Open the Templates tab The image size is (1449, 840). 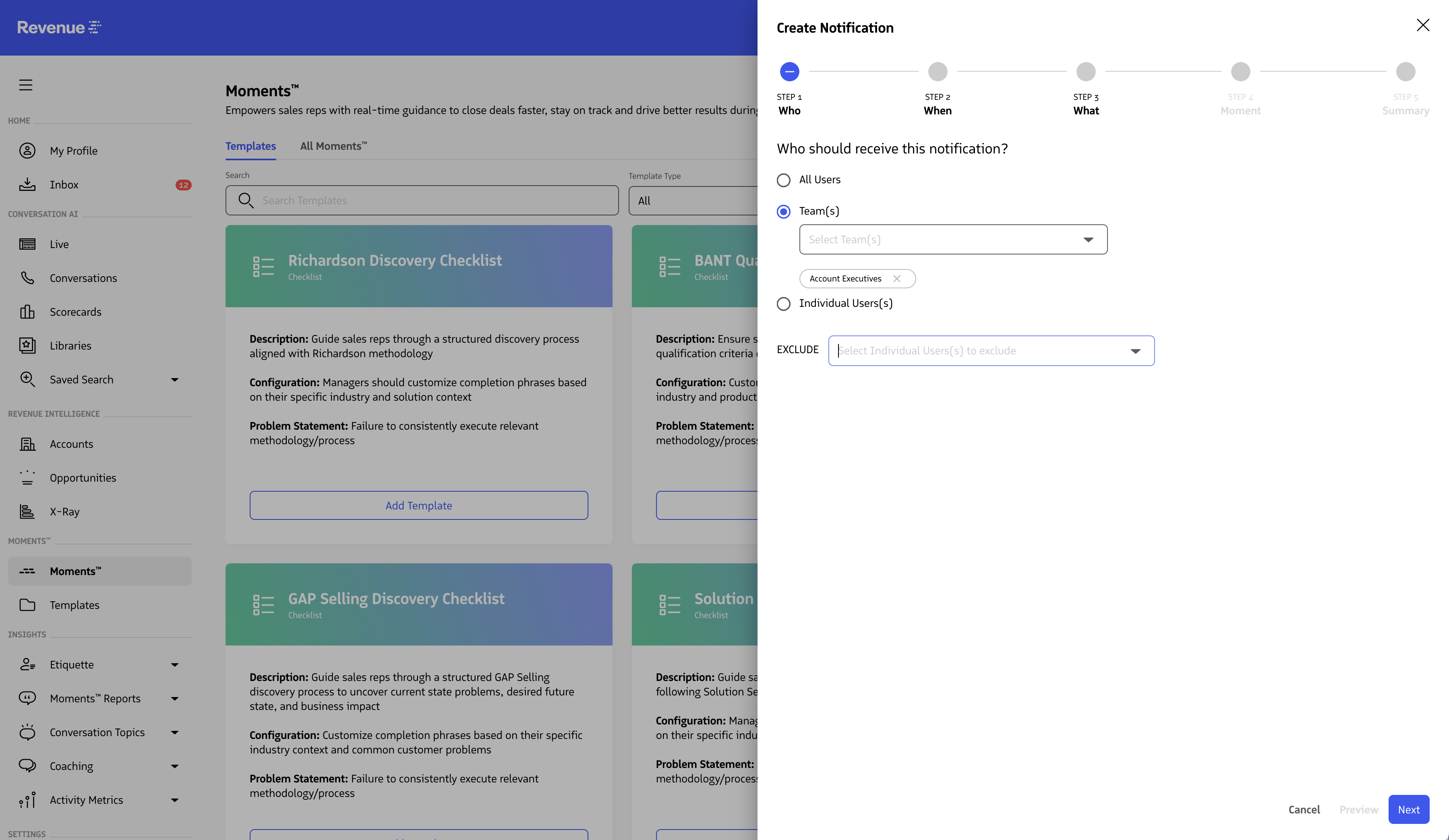pyautogui.click(x=250, y=146)
